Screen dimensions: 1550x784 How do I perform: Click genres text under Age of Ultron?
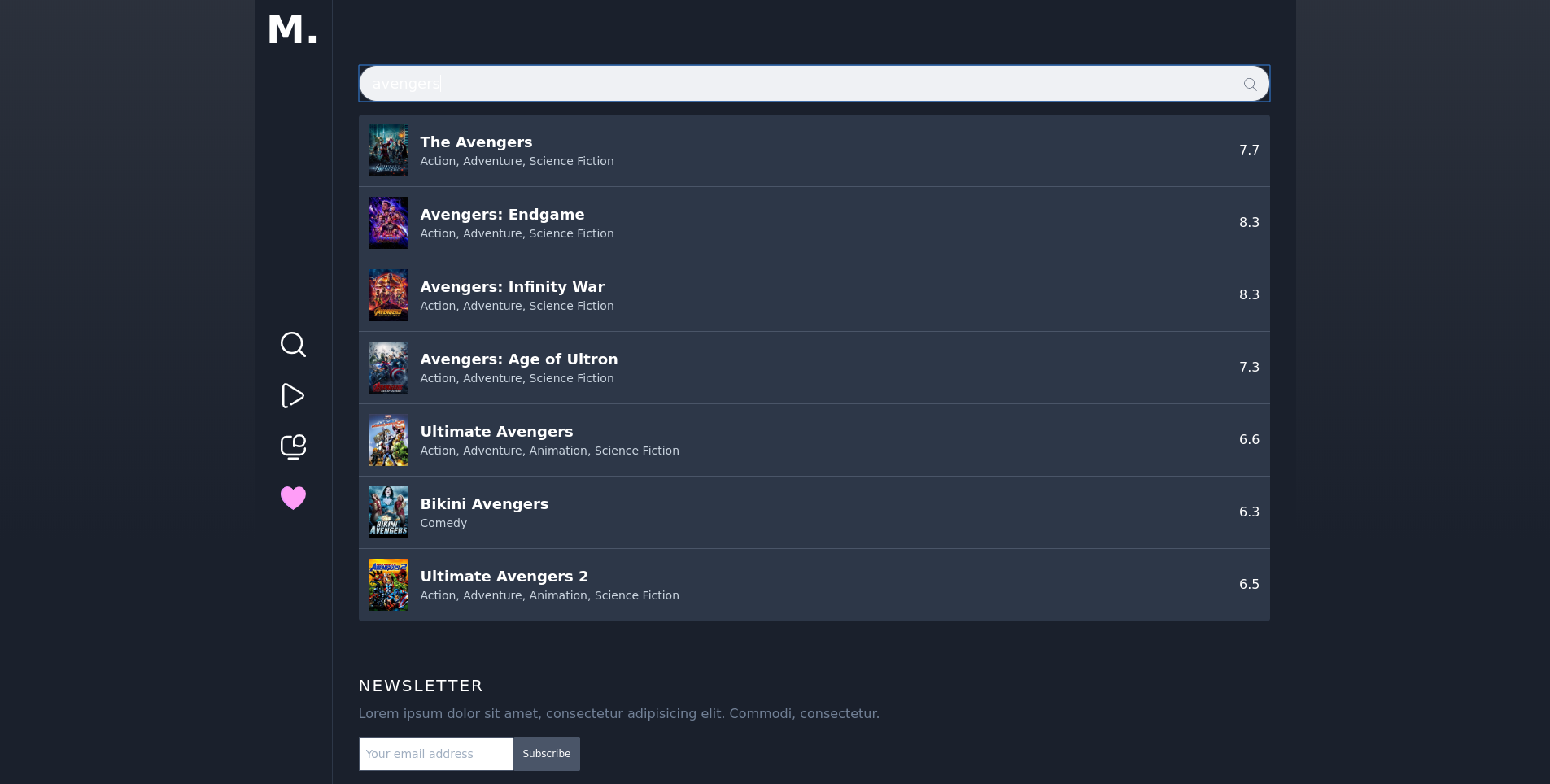[x=517, y=378]
